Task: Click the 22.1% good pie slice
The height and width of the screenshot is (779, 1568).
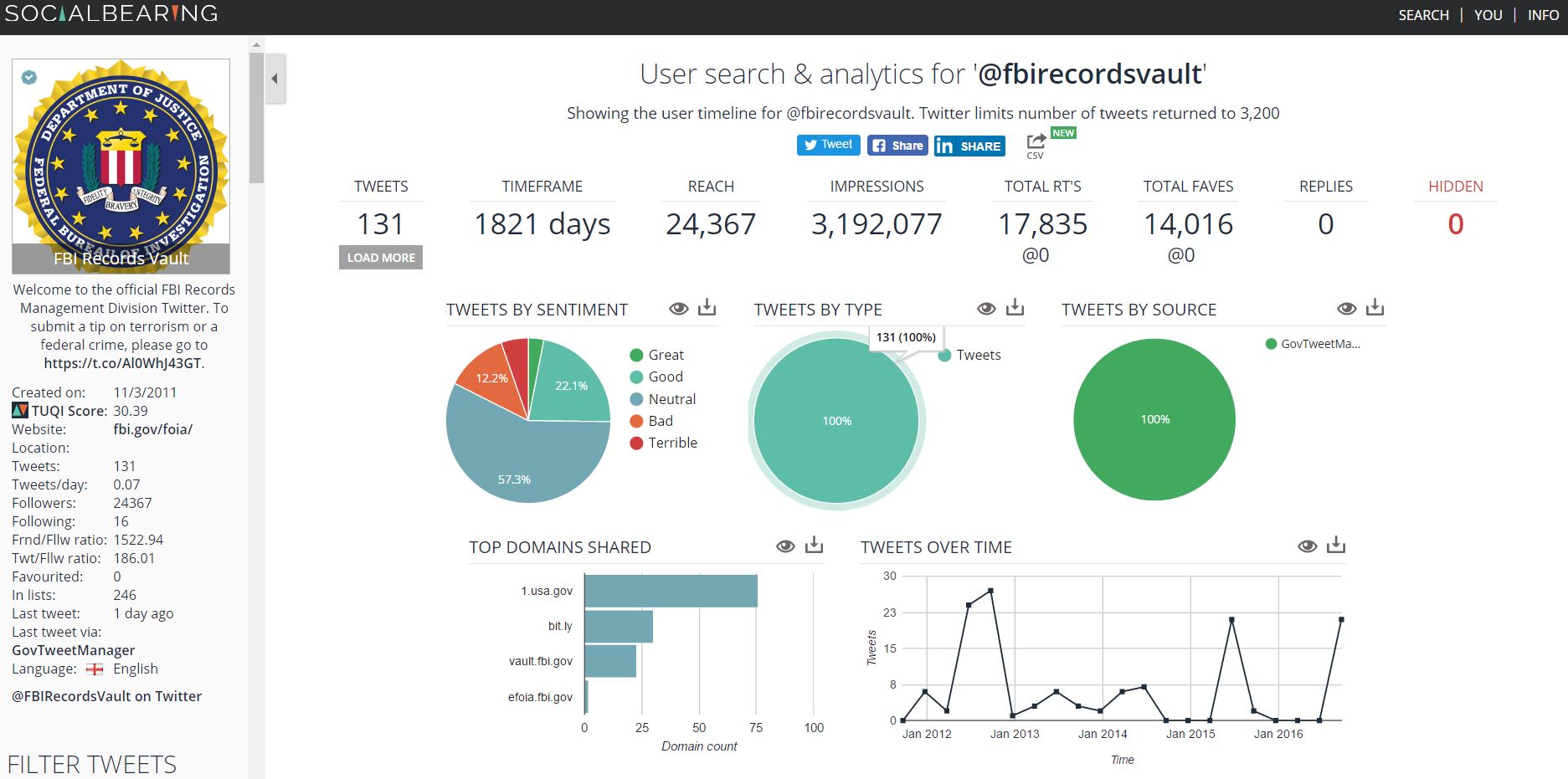Action: pyautogui.click(x=571, y=385)
